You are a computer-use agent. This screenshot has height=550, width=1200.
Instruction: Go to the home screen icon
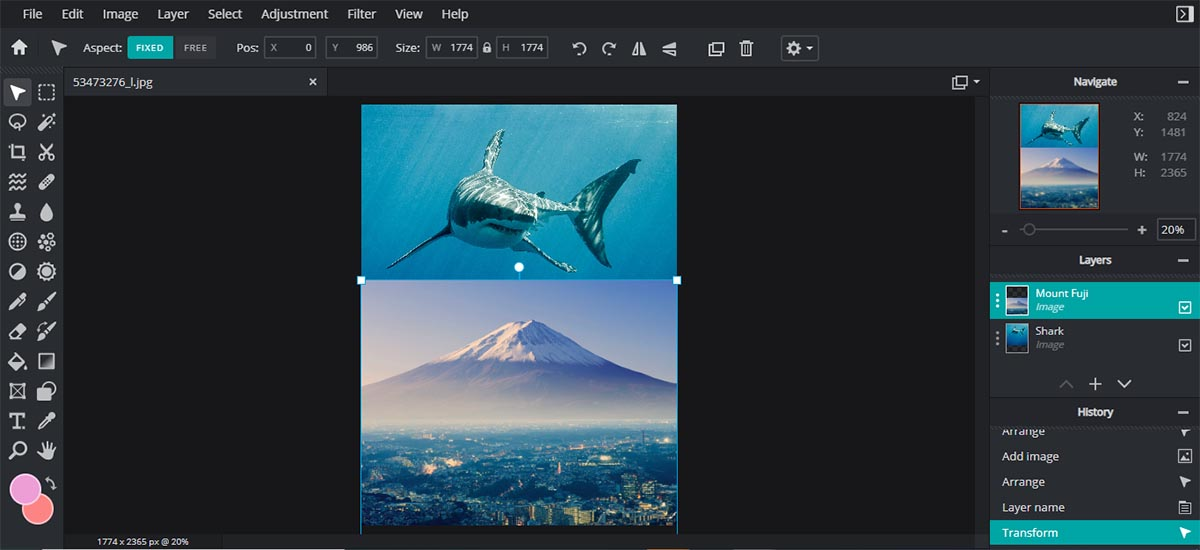pyautogui.click(x=19, y=48)
